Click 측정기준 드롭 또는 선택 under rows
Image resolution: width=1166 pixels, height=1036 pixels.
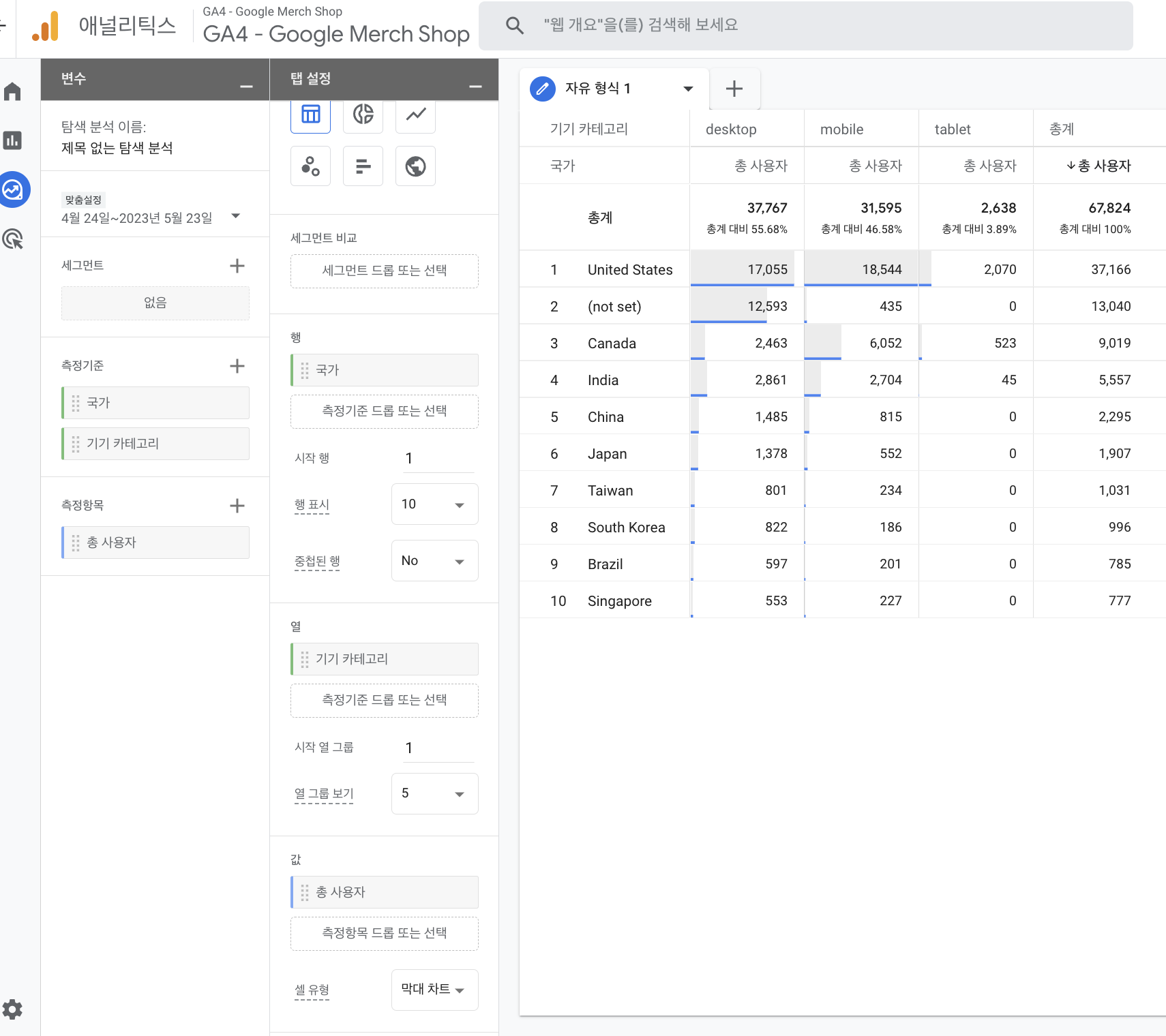(x=385, y=412)
